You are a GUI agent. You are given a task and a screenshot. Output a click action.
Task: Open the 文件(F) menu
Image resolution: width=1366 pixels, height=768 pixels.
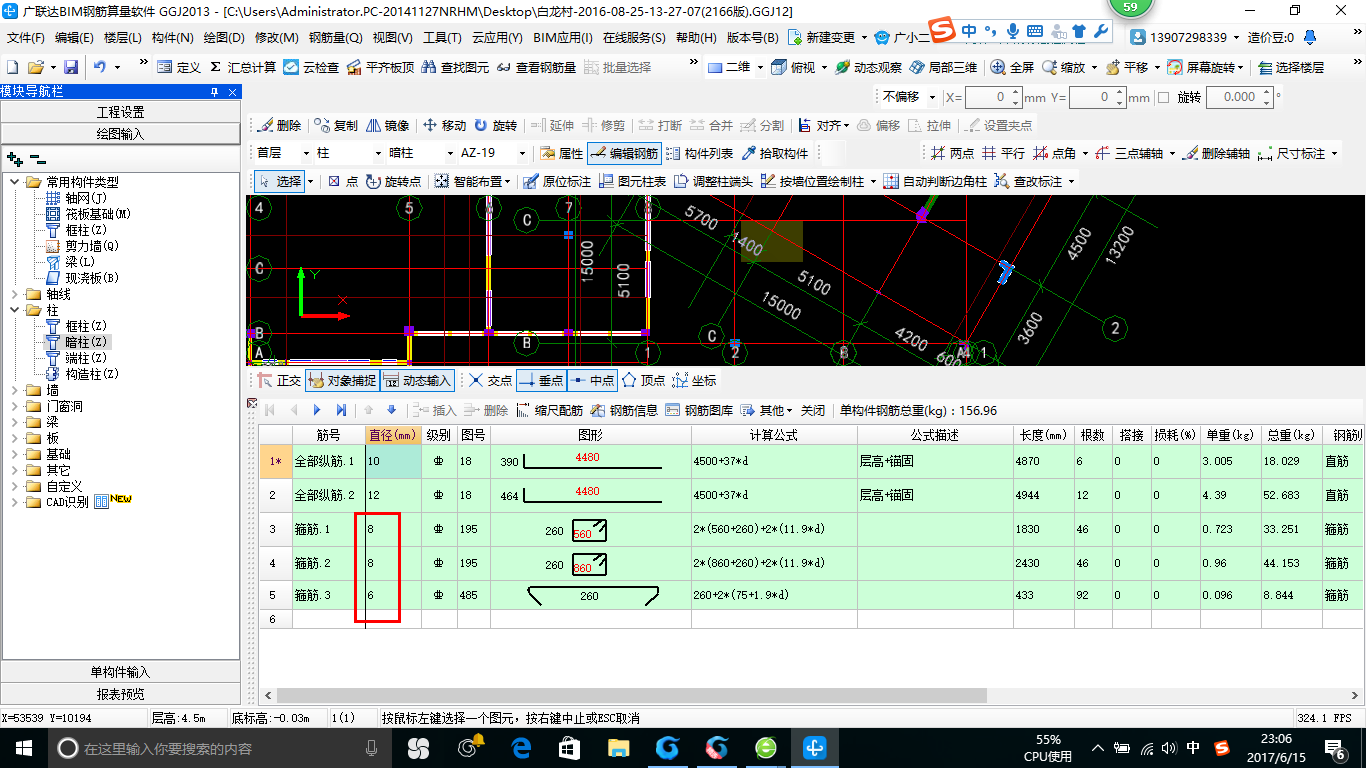coord(26,37)
